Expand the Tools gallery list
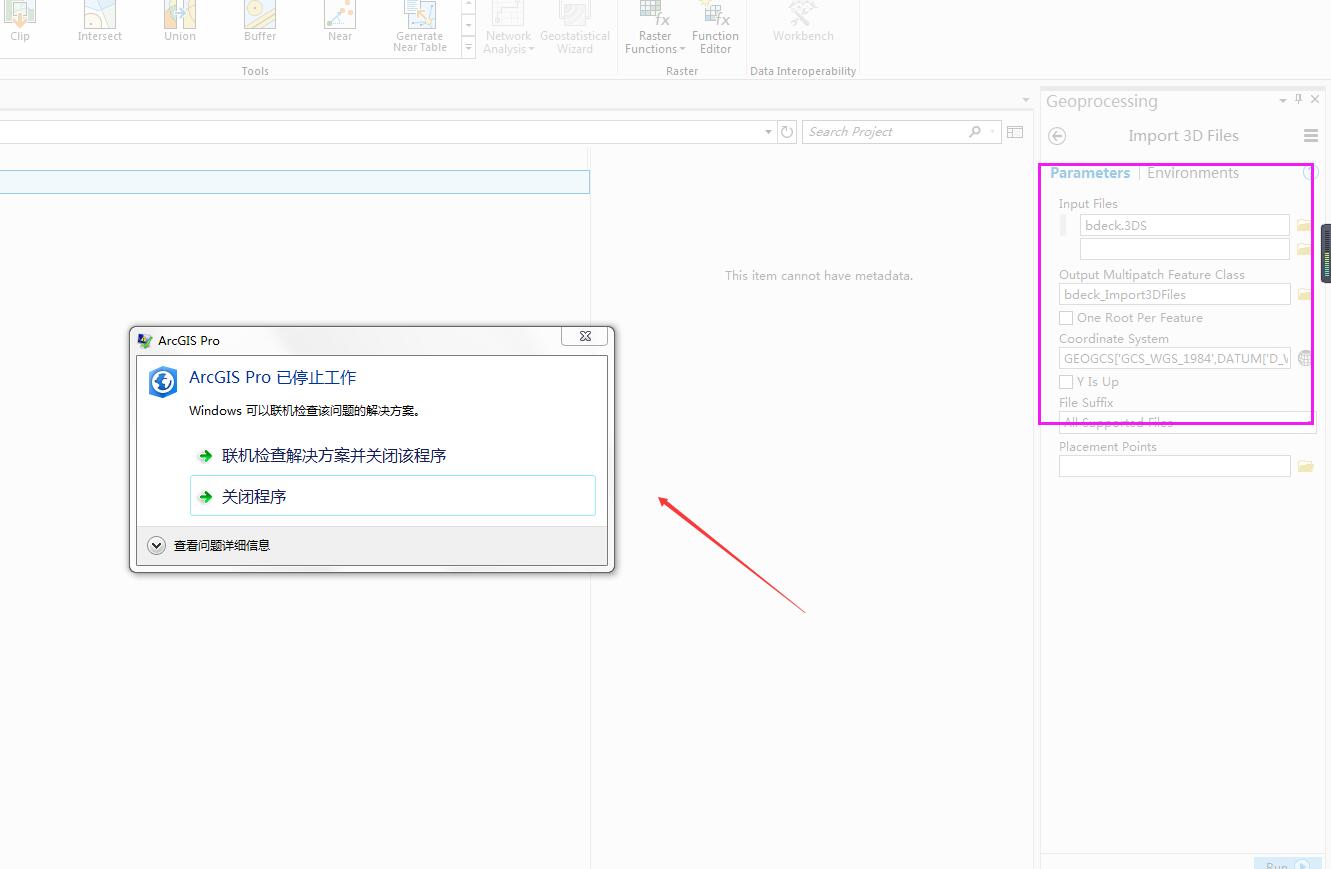 [x=468, y=47]
